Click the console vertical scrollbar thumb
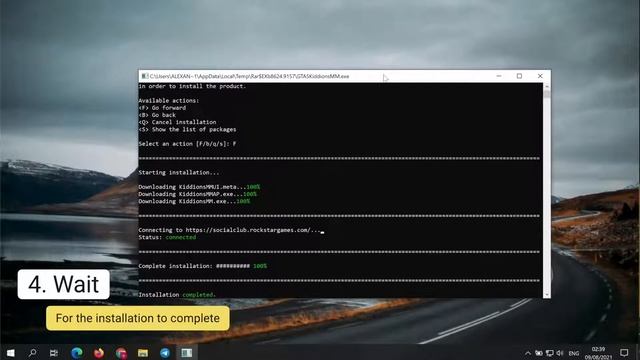The image size is (640, 360). (x=547, y=94)
